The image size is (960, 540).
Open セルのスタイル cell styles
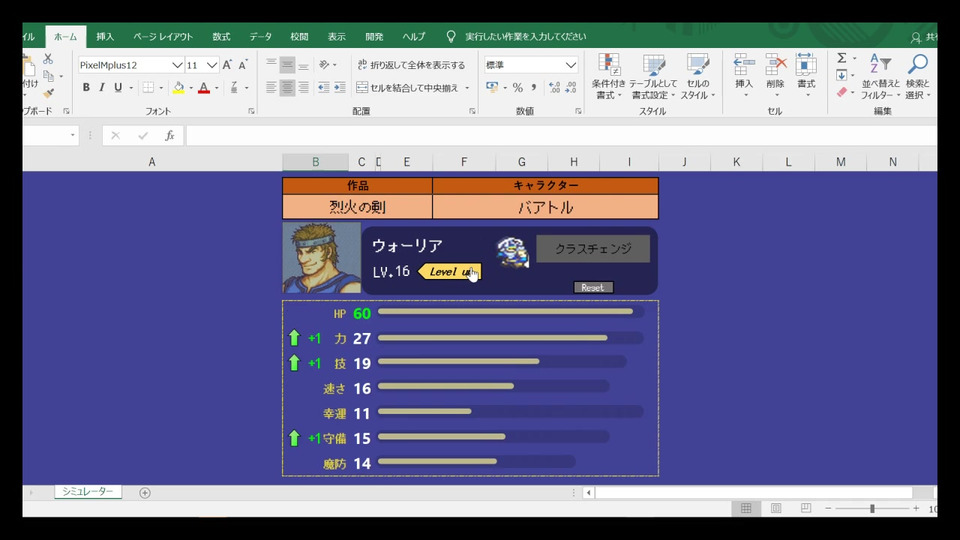pos(697,77)
